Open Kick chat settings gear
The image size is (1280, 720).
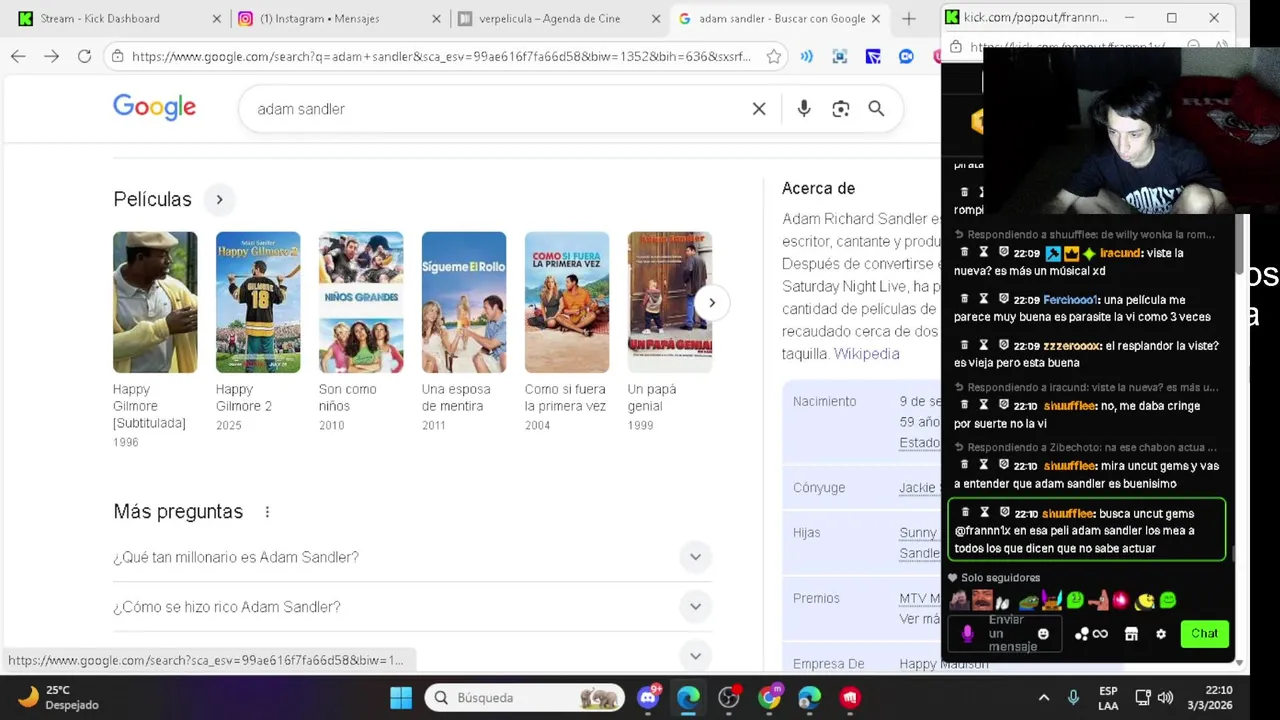point(1161,634)
